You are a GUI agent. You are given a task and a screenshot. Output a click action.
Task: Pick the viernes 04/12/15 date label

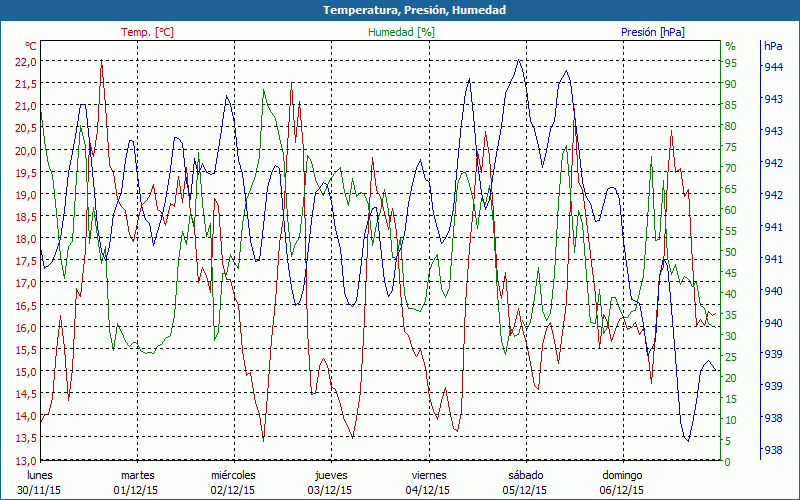pyautogui.click(x=428, y=482)
